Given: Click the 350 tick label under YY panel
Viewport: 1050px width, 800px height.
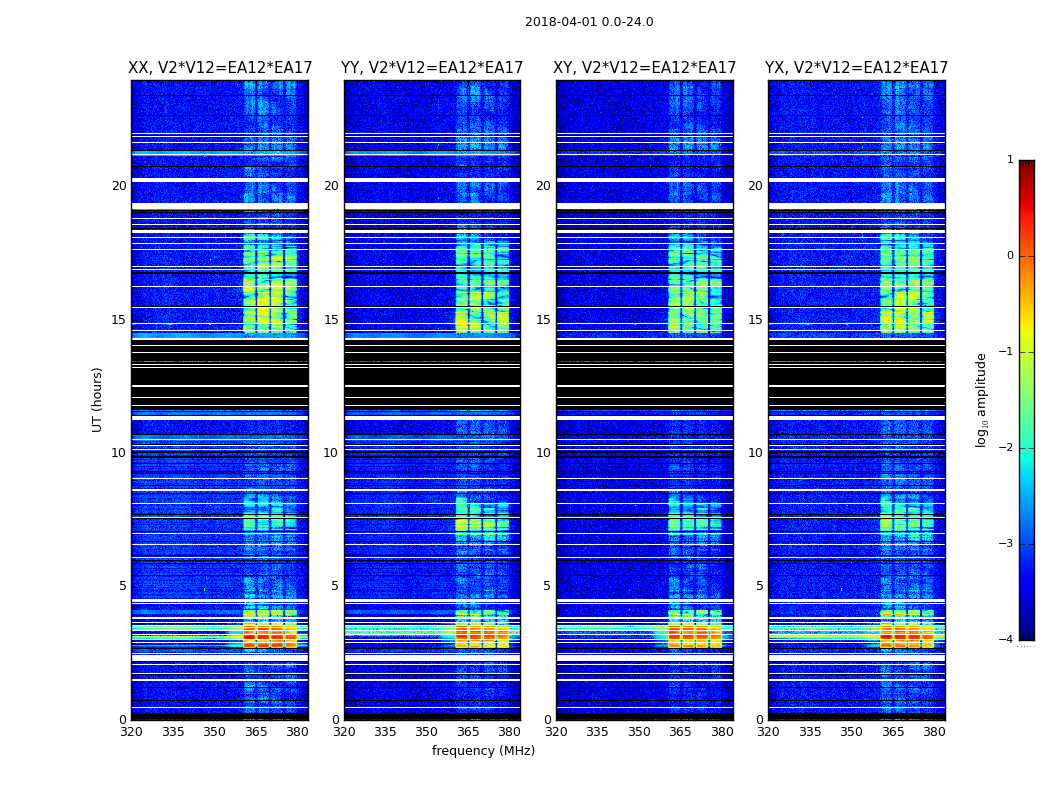Looking at the screenshot, I should click(427, 732).
